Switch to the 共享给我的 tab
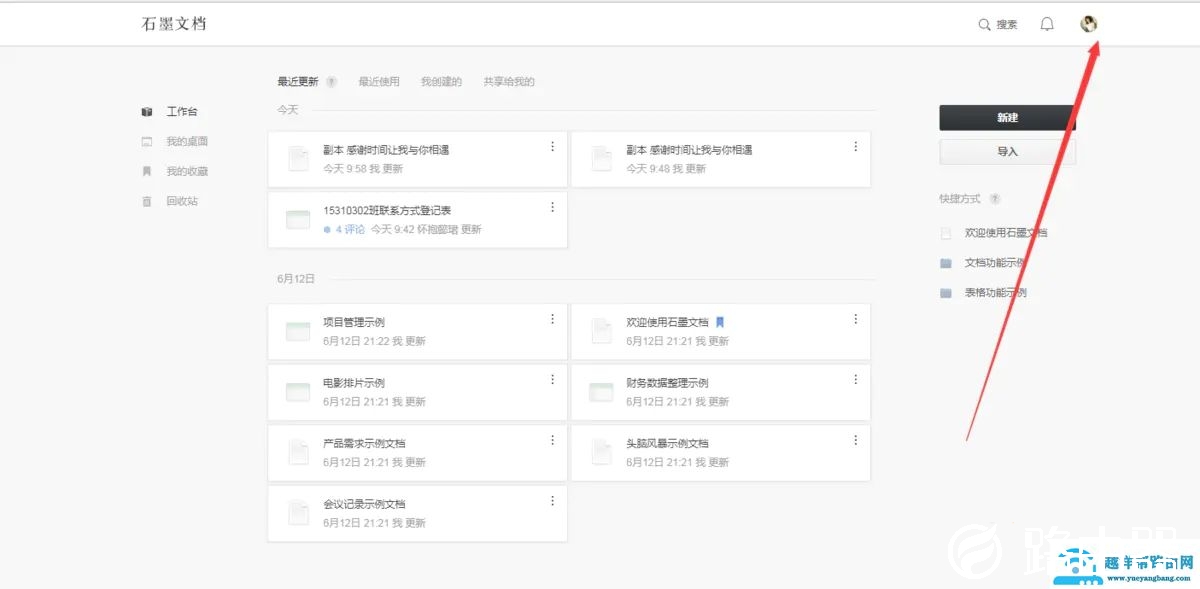1200x589 pixels. (x=509, y=82)
